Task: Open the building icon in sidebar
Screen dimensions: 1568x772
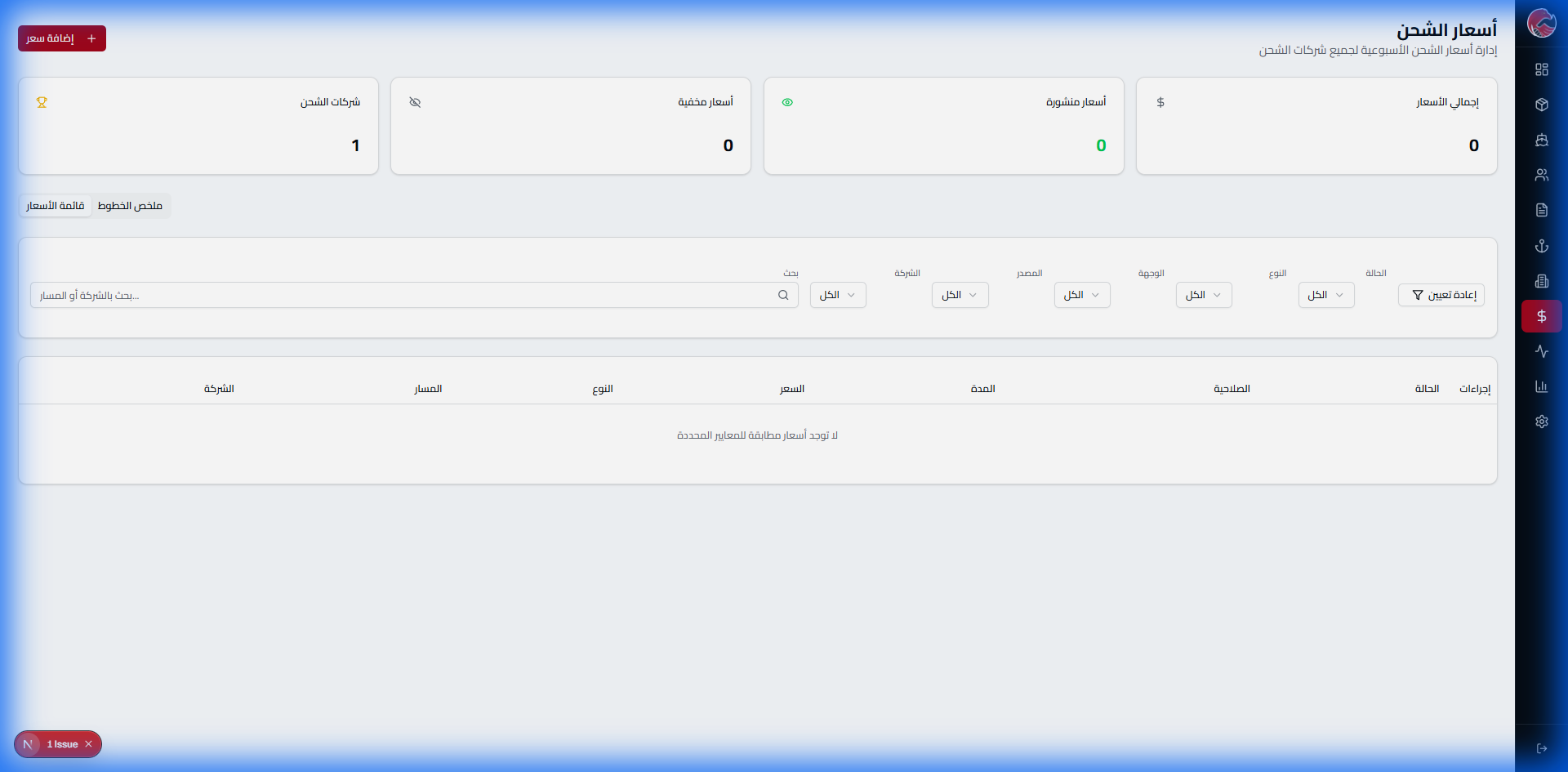Action: point(1541,281)
